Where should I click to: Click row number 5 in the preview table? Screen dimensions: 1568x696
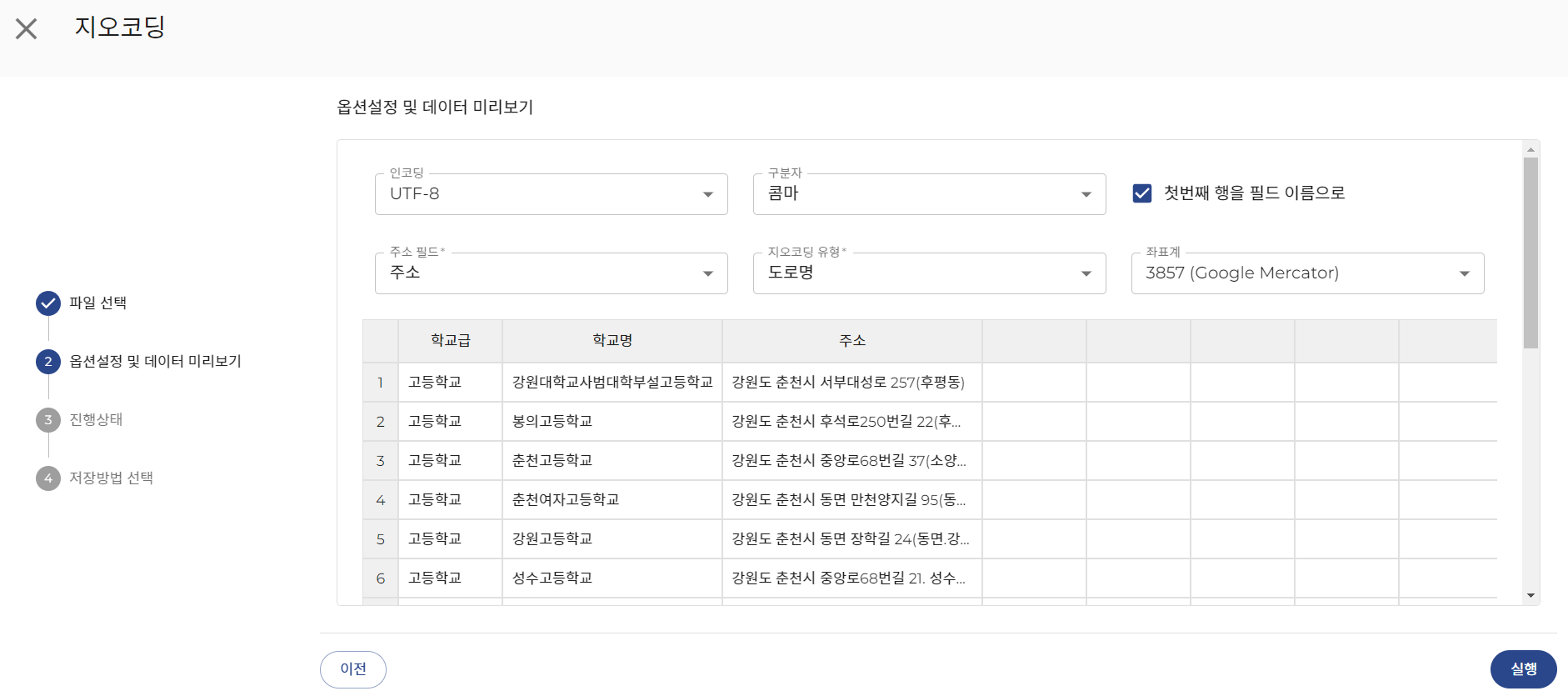[381, 539]
